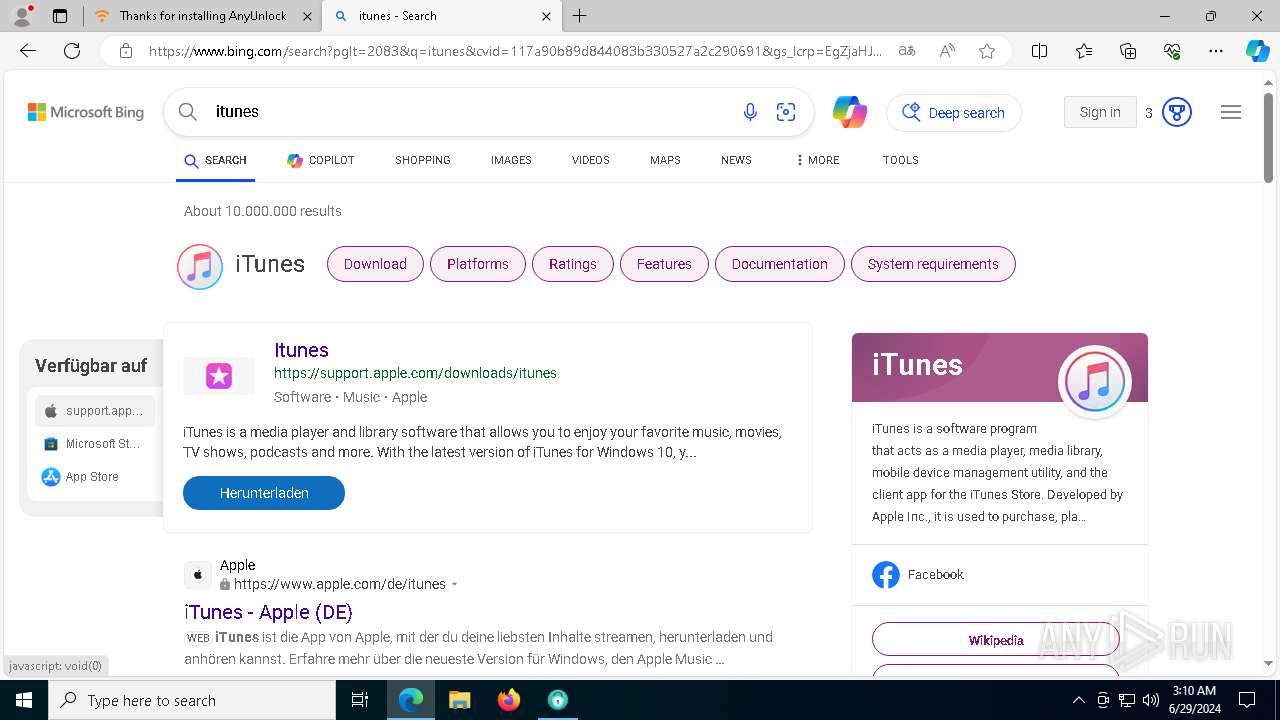Switch to IMAGES search tab
This screenshot has height=720, width=1280.
click(x=511, y=160)
